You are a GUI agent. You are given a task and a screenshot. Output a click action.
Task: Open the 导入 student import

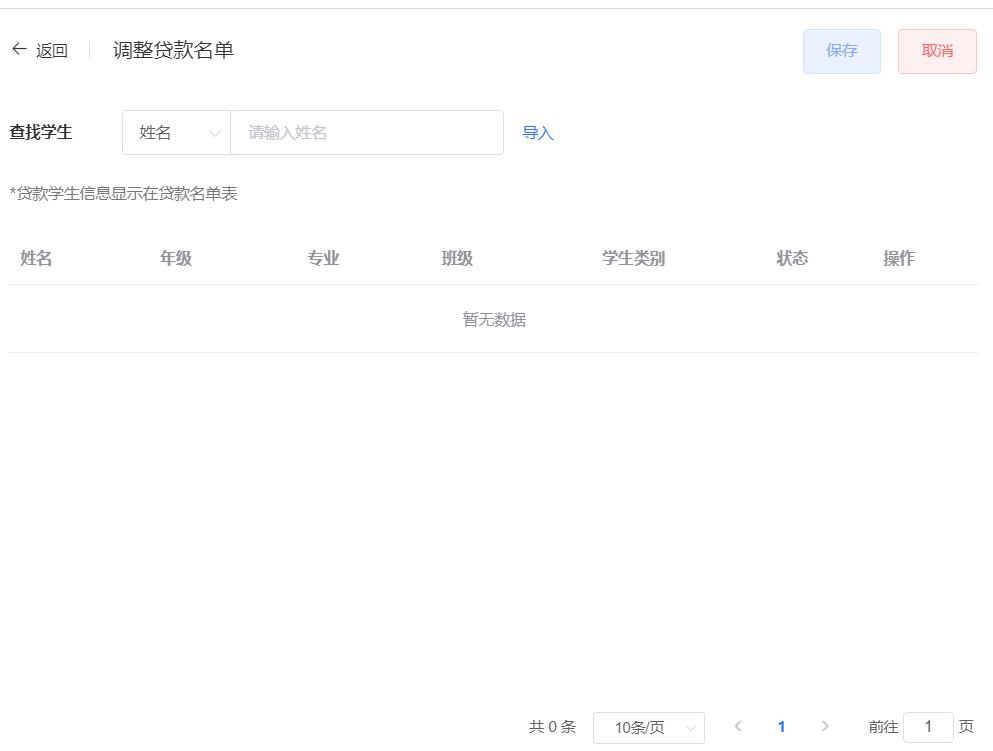click(538, 131)
